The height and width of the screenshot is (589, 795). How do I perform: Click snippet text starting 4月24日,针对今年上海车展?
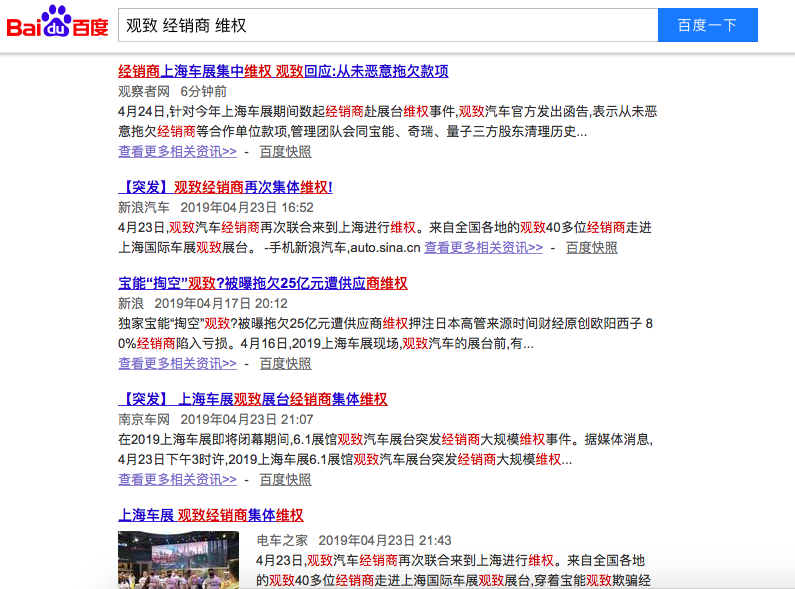(x=388, y=122)
